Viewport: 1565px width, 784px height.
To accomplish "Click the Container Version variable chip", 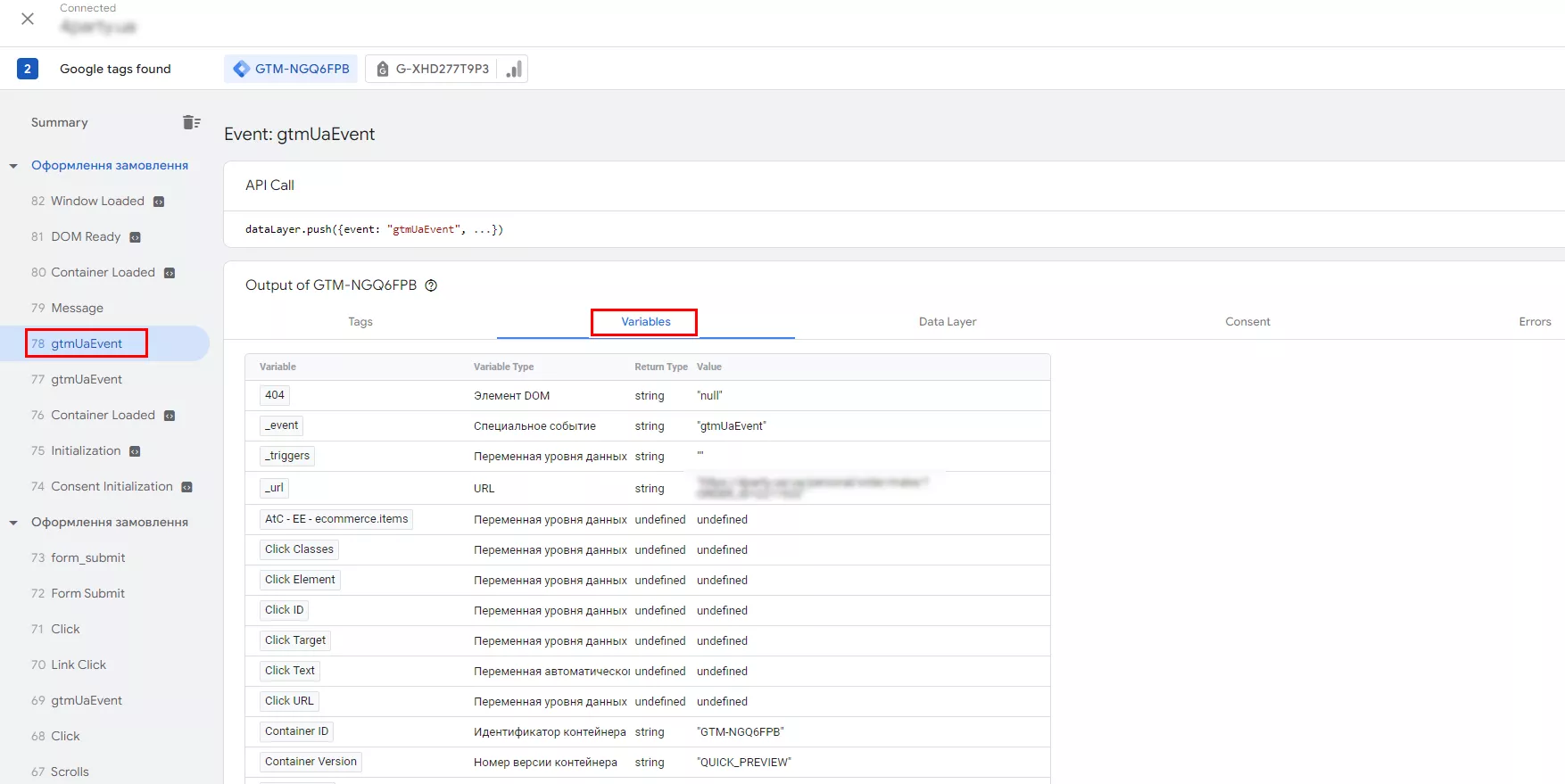I will coord(311,762).
